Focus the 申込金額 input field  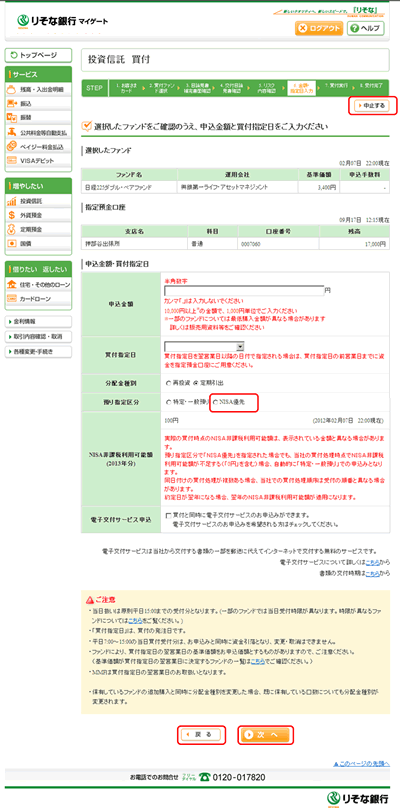[244, 290]
